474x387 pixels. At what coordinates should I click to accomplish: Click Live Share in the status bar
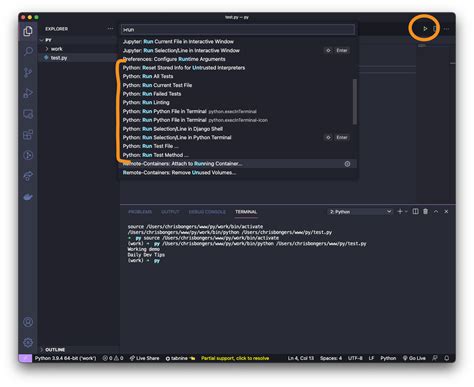point(144,358)
